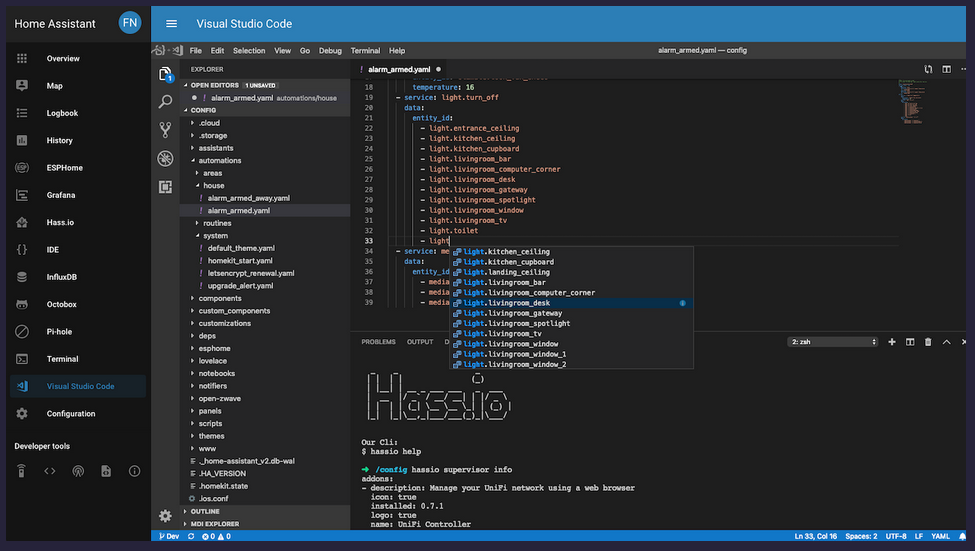Screen dimensions: 975x551
Task: Collapse the automations folder
Action: point(219,160)
